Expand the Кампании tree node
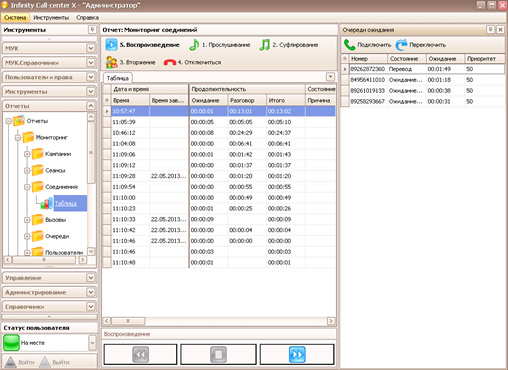508x370 pixels. pyautogui.click(x=27, y=154)
